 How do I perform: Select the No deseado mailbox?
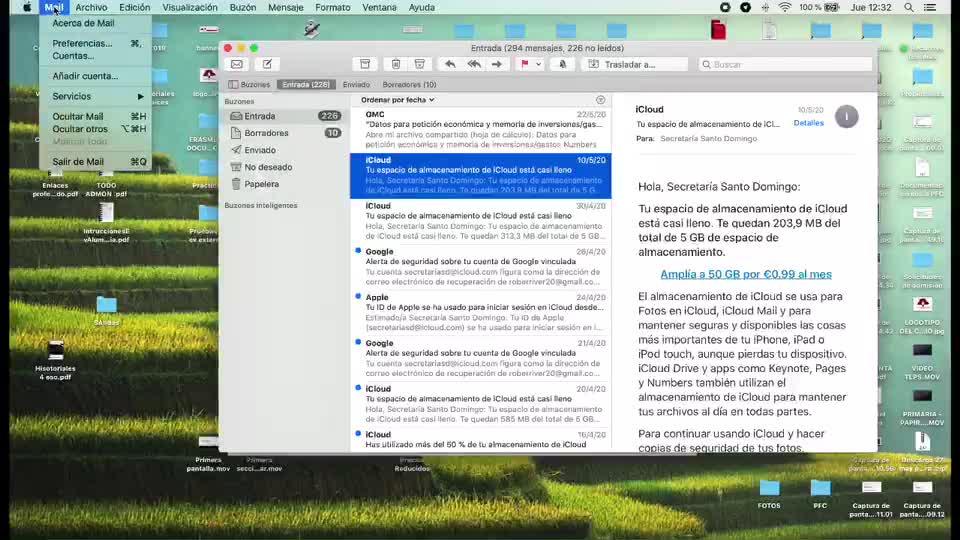(285, 167)
